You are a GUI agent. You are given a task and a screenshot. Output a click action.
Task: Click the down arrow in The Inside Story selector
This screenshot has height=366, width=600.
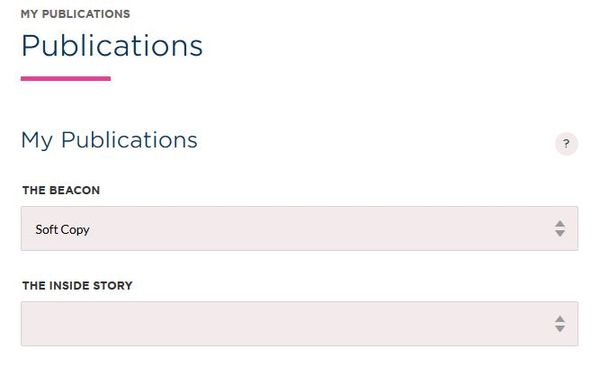(560, 328)
